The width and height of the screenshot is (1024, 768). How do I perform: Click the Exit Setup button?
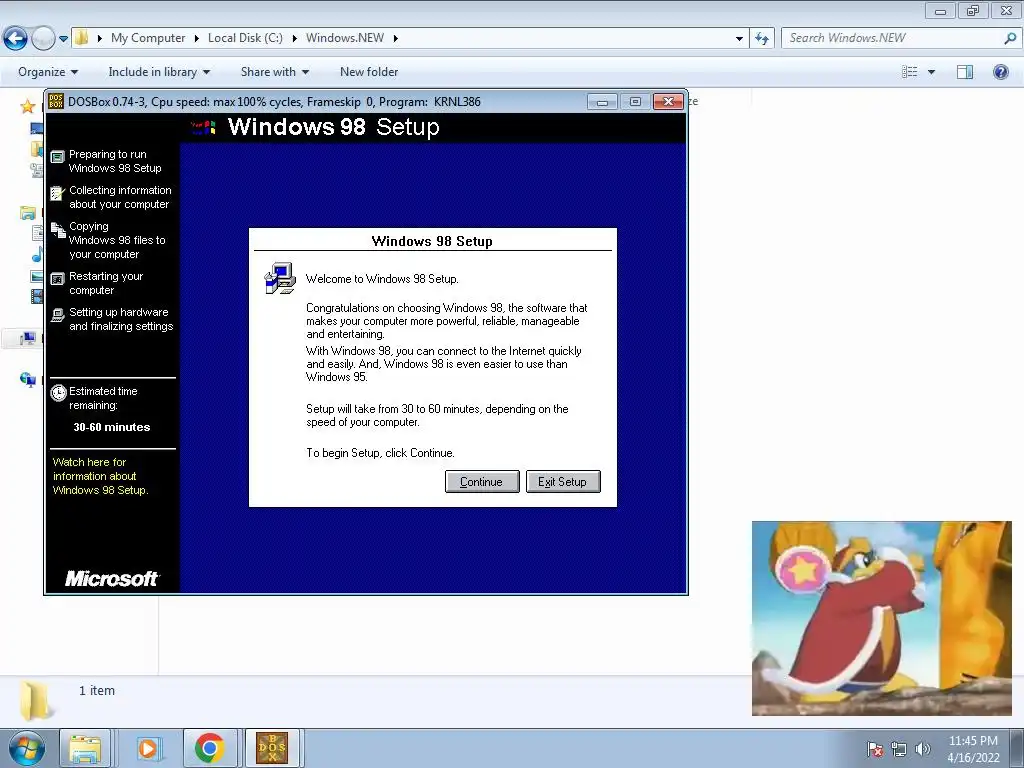(x=563, y=482)
